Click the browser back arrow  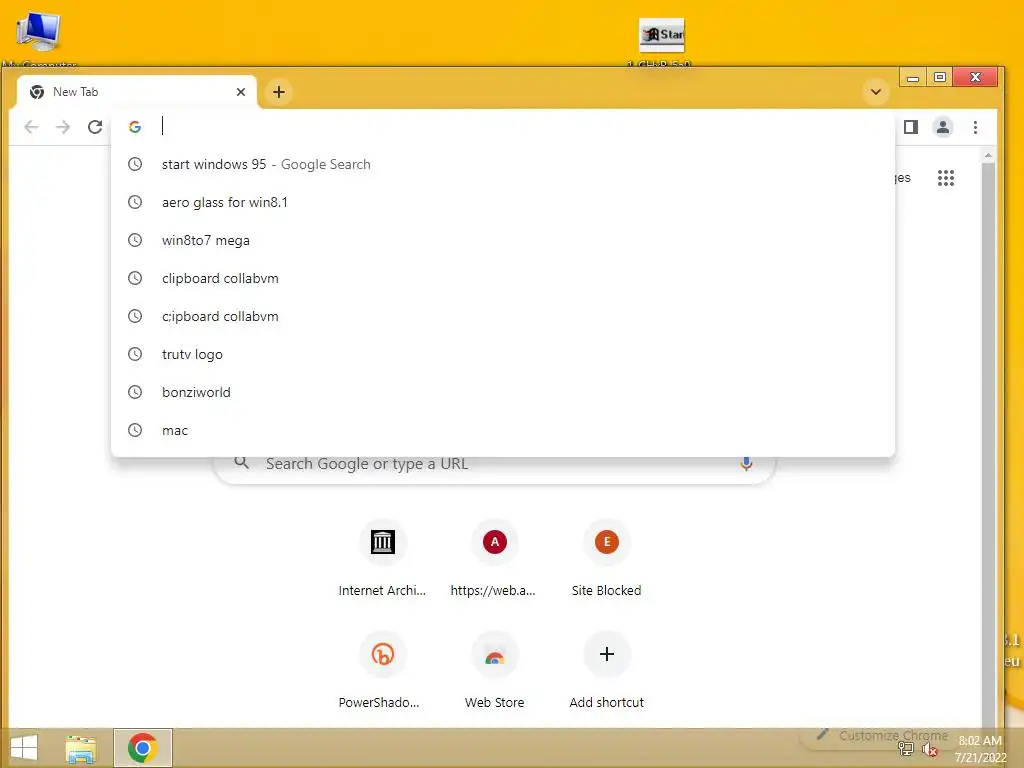click(x=31, y=127)
